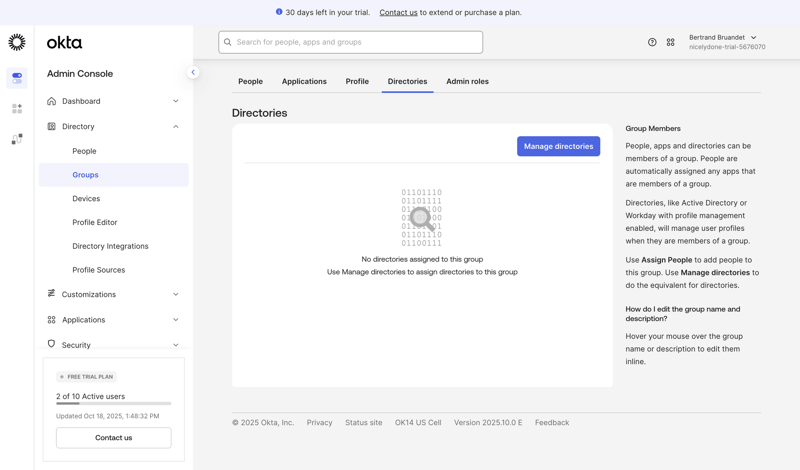
Task: Click the search magnifier icon
Action: point(228,42)
